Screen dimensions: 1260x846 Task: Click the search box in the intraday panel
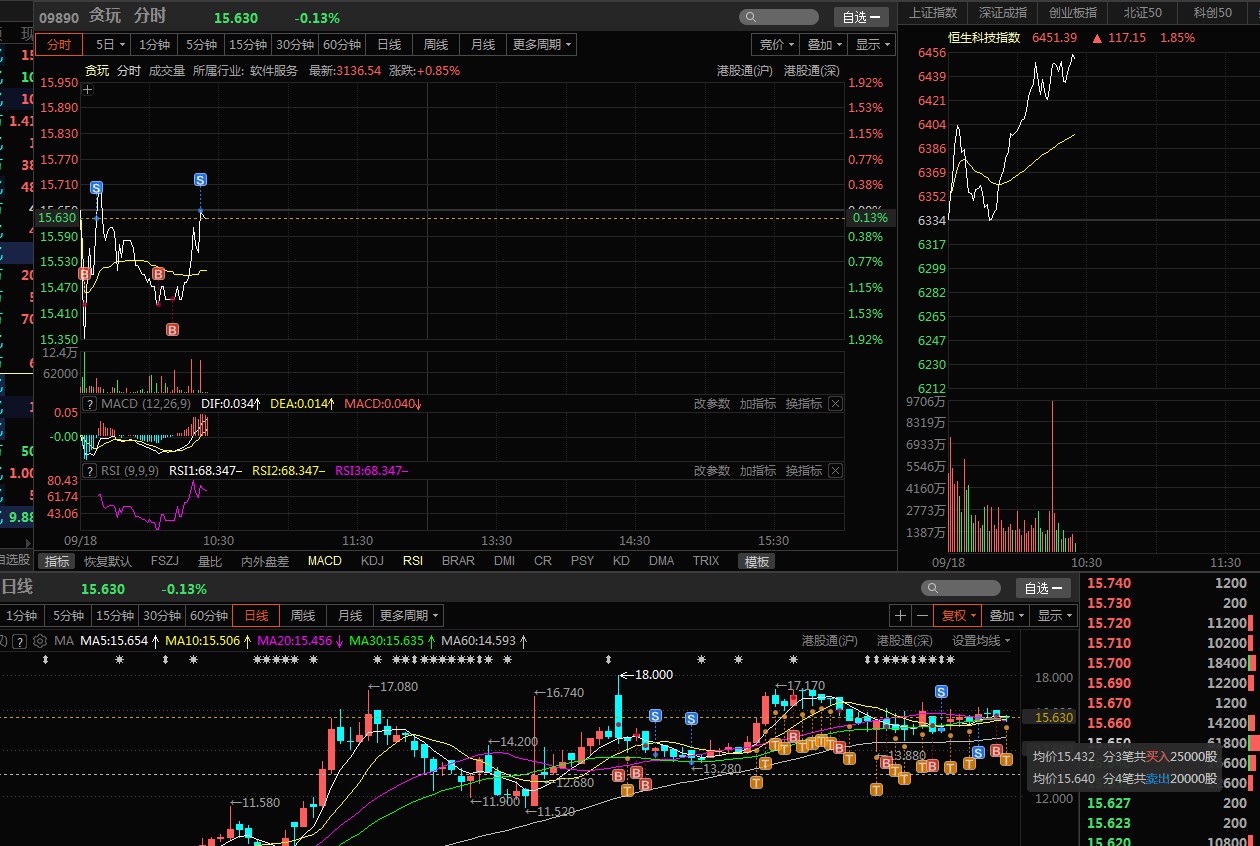coord(779,17)
